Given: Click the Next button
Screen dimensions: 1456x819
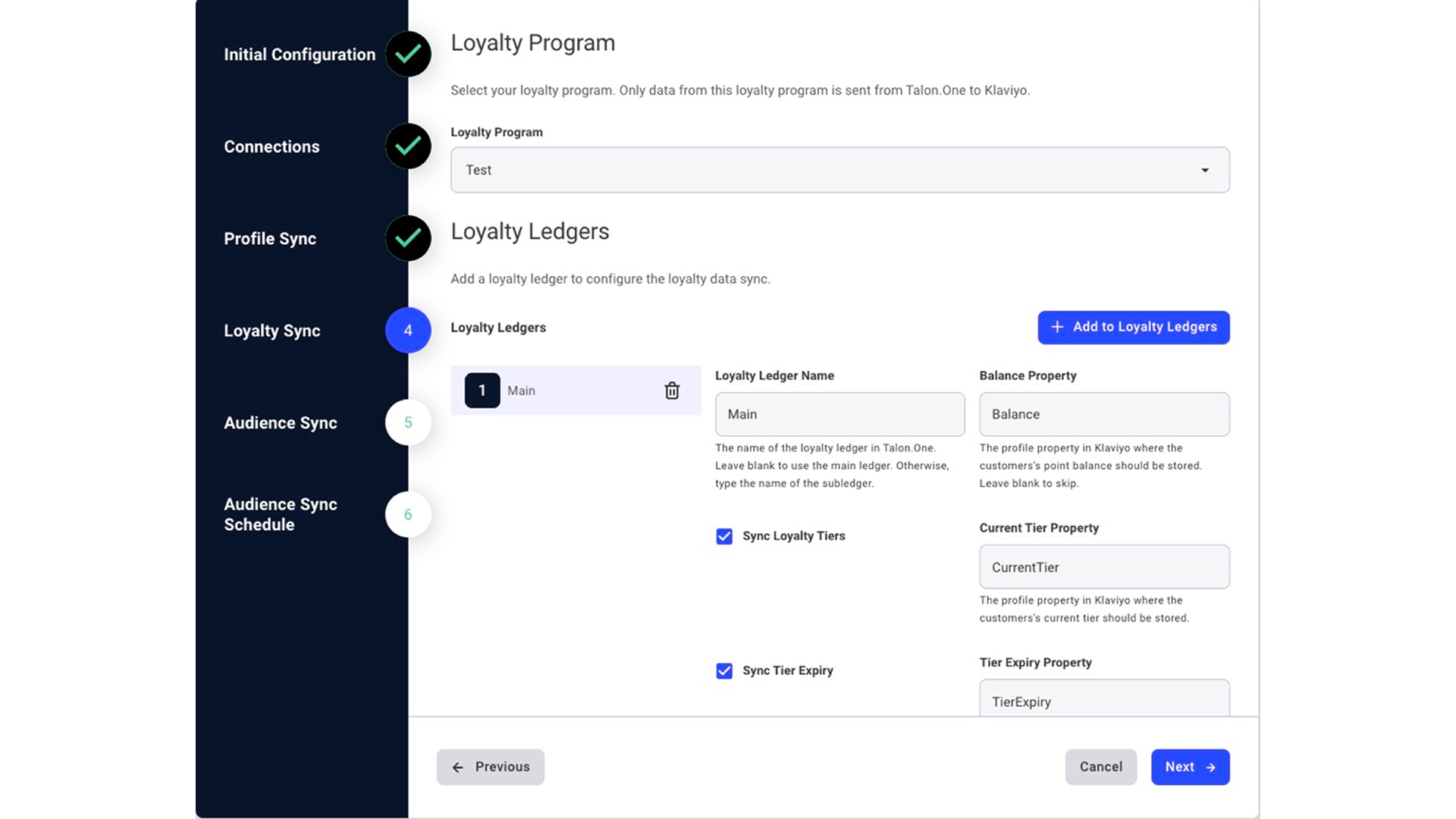Looking at the screenshot, I should [1191, 767].
